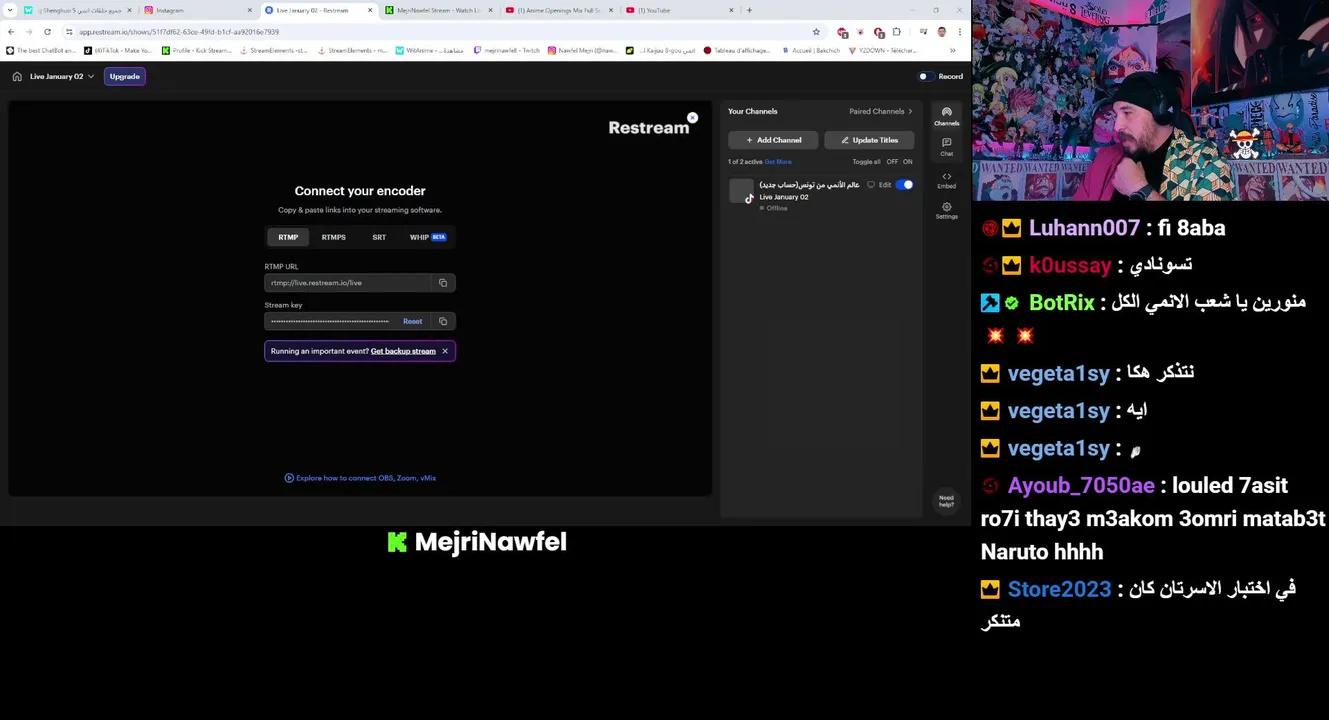Open the Chat sidebar panel
Image resolution: width=1329 pixels, height=720 pixels.
coord(946,147)
